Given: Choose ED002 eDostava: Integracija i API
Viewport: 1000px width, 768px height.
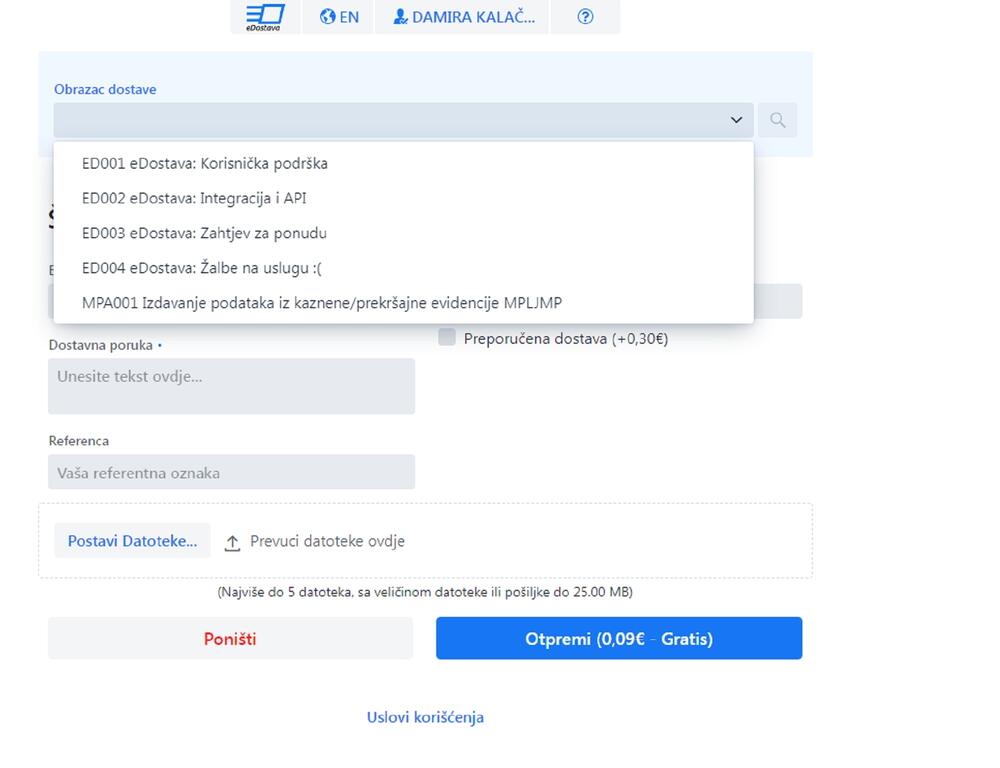Looking at the screenshot, I should click(194, 198).
